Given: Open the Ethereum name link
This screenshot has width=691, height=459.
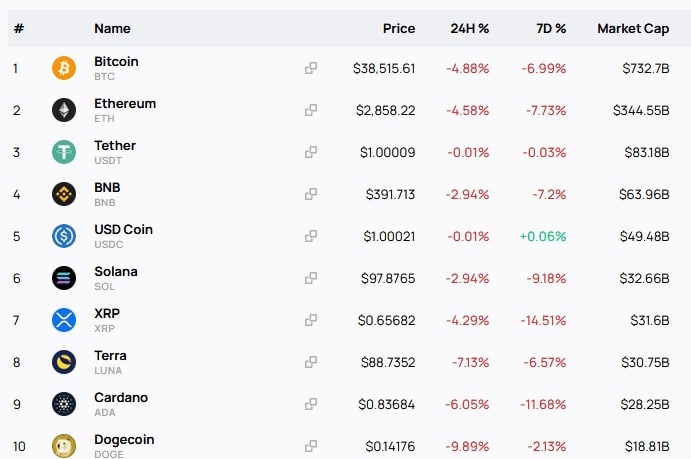Looking at the screenshot, I should click(125, 104).
